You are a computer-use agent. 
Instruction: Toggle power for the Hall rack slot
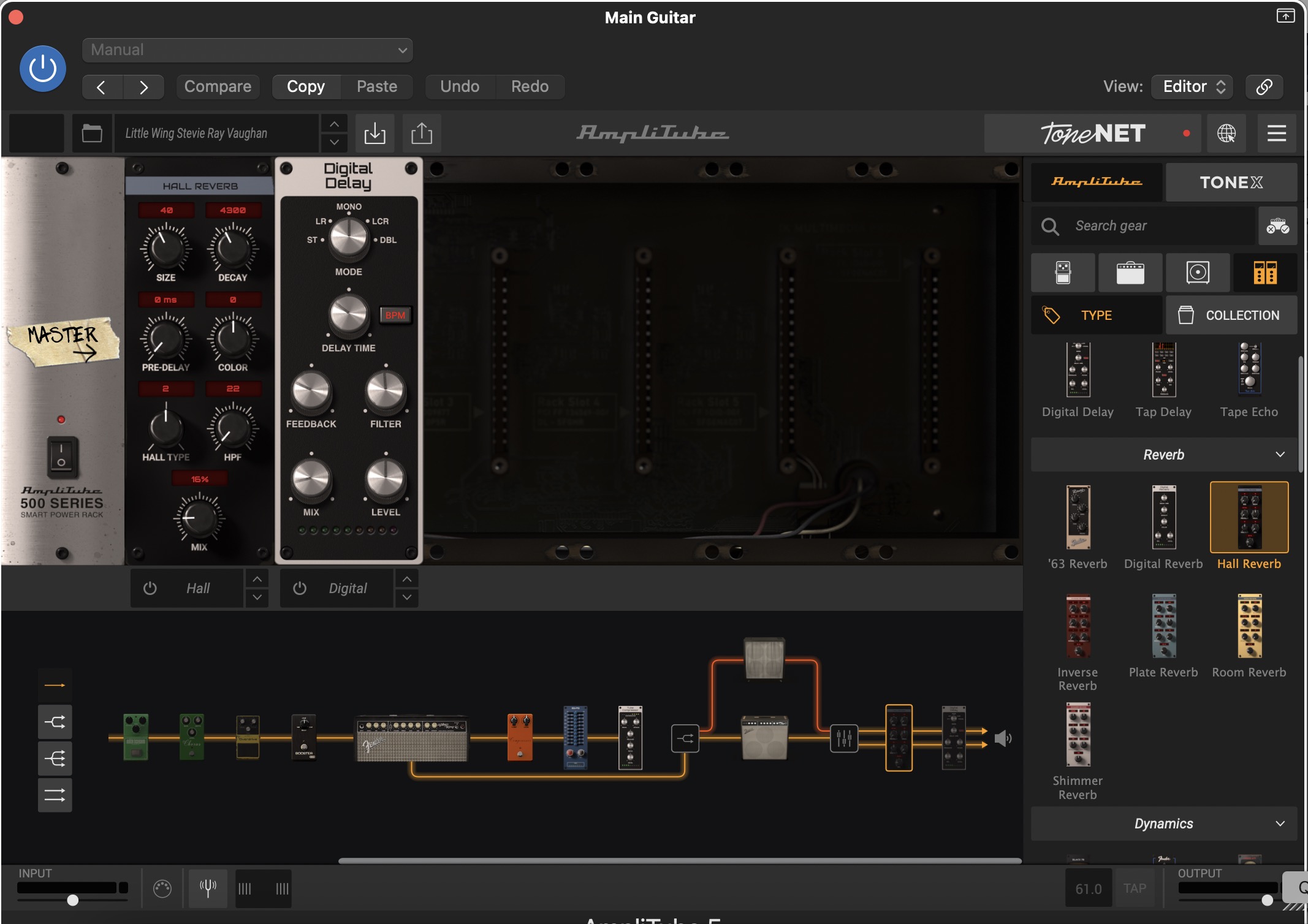[x=150, y=588]
